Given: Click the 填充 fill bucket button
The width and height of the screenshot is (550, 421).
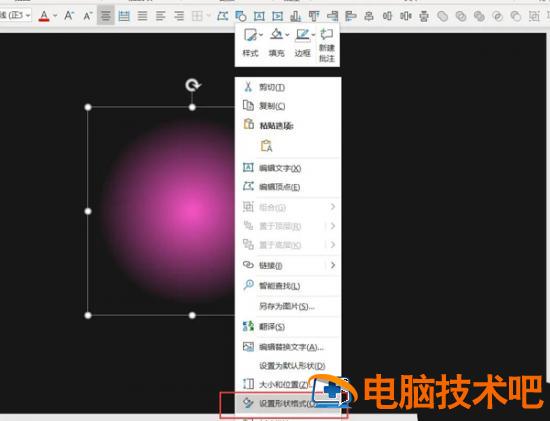Looking at the screenshot, I should click(276, 43).
